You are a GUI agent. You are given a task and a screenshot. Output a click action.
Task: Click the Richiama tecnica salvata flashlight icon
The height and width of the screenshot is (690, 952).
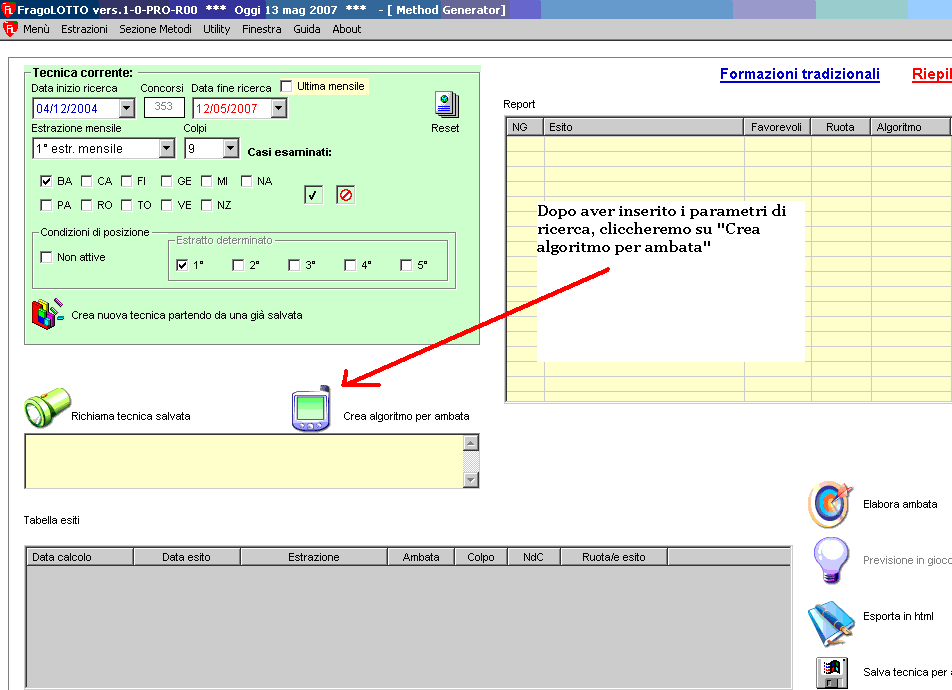click(x=43, y=411)
